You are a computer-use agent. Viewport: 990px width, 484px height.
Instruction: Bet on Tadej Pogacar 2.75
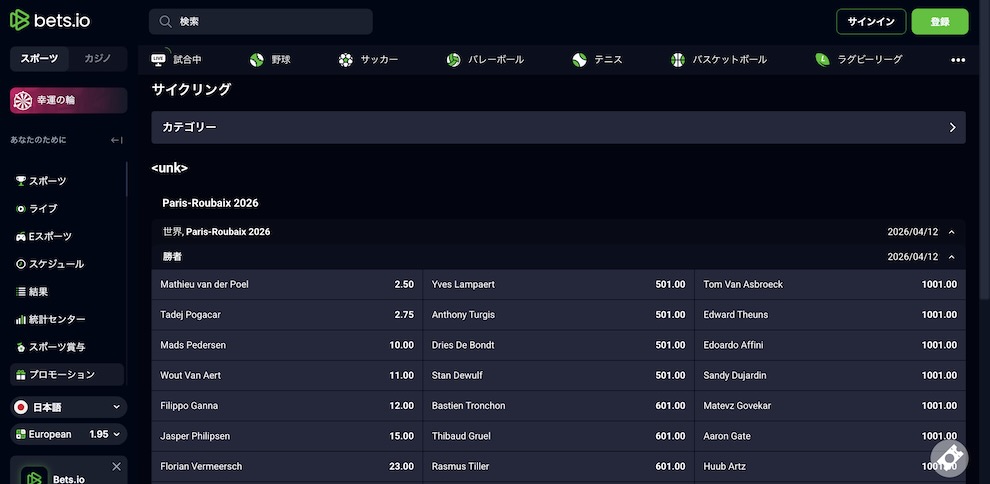click(x=287, y=315)
